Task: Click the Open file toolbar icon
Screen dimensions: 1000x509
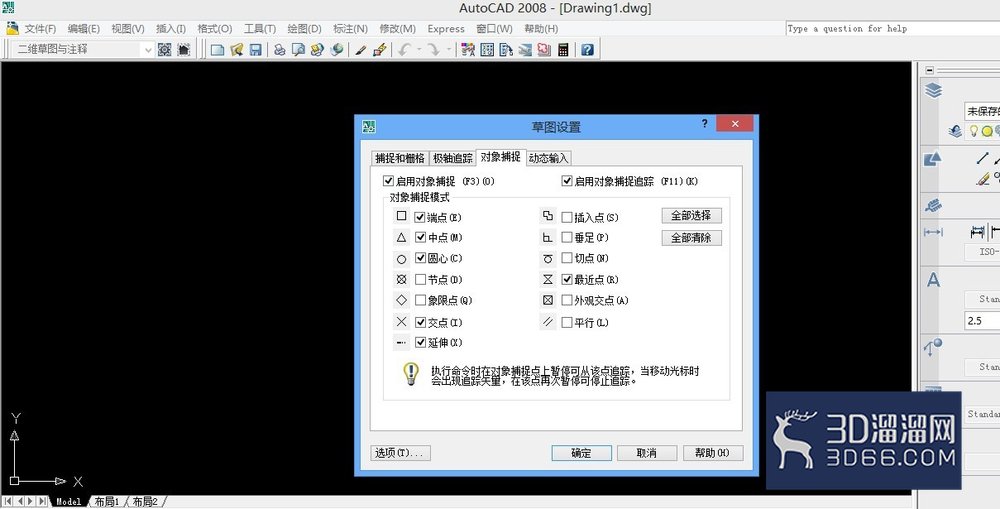Action: click(237, 50)
